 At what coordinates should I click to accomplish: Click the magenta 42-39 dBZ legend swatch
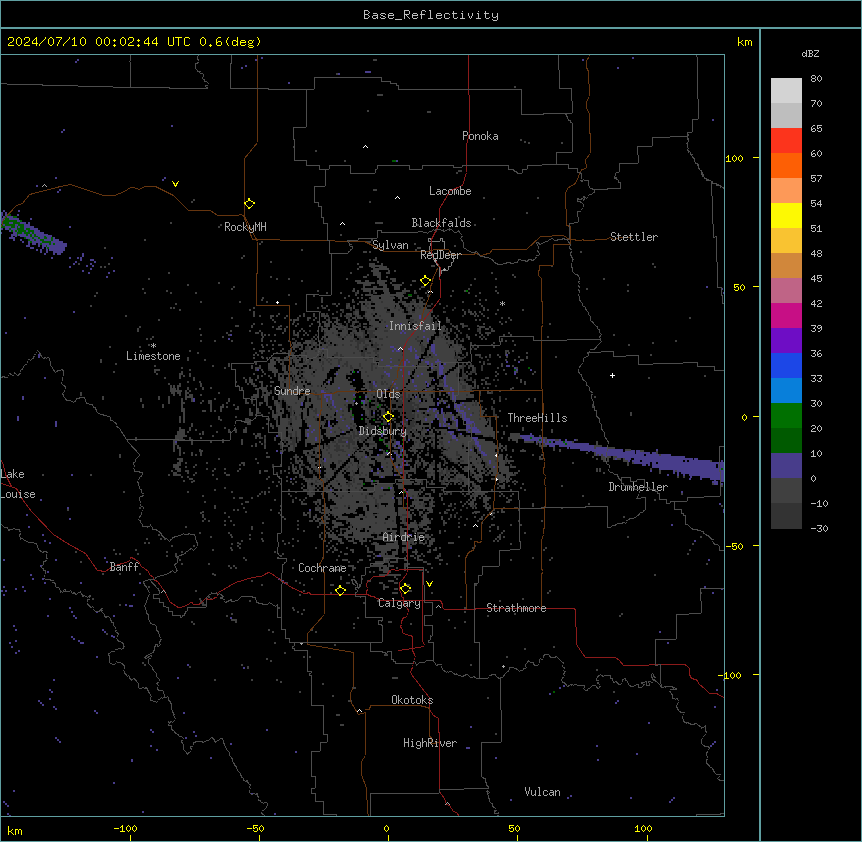pos(786,315)
